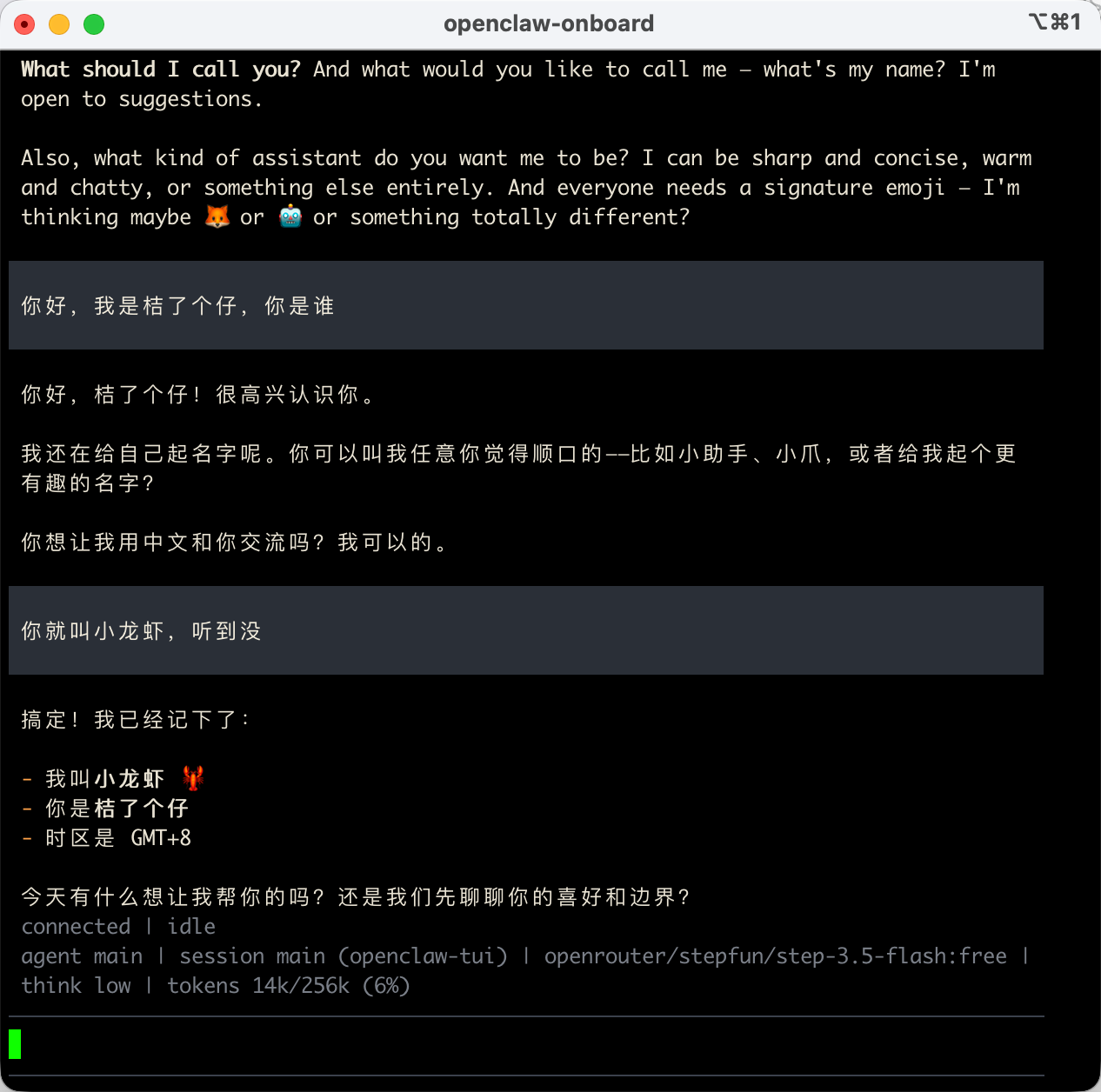Click the "think low" status label
Image resolution: width=1101 pixels, height=1092 pixels.
(76, 986)
